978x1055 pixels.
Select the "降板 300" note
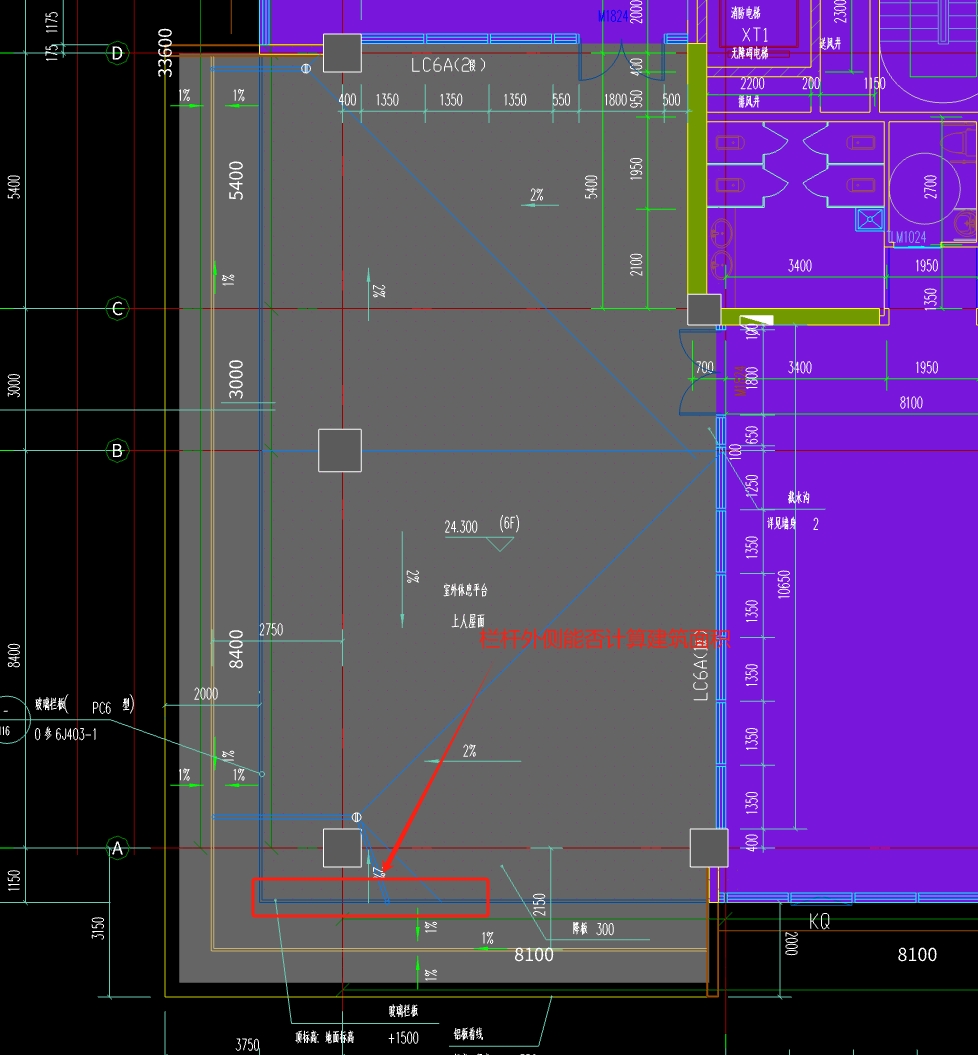[x=593, y=929]
